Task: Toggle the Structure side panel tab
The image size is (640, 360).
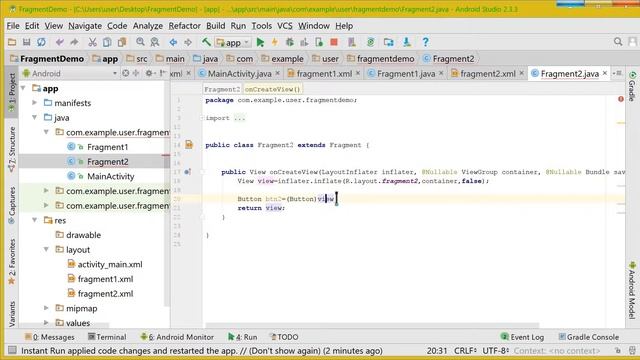Action: pyautogui.click(x=12, y=149)
